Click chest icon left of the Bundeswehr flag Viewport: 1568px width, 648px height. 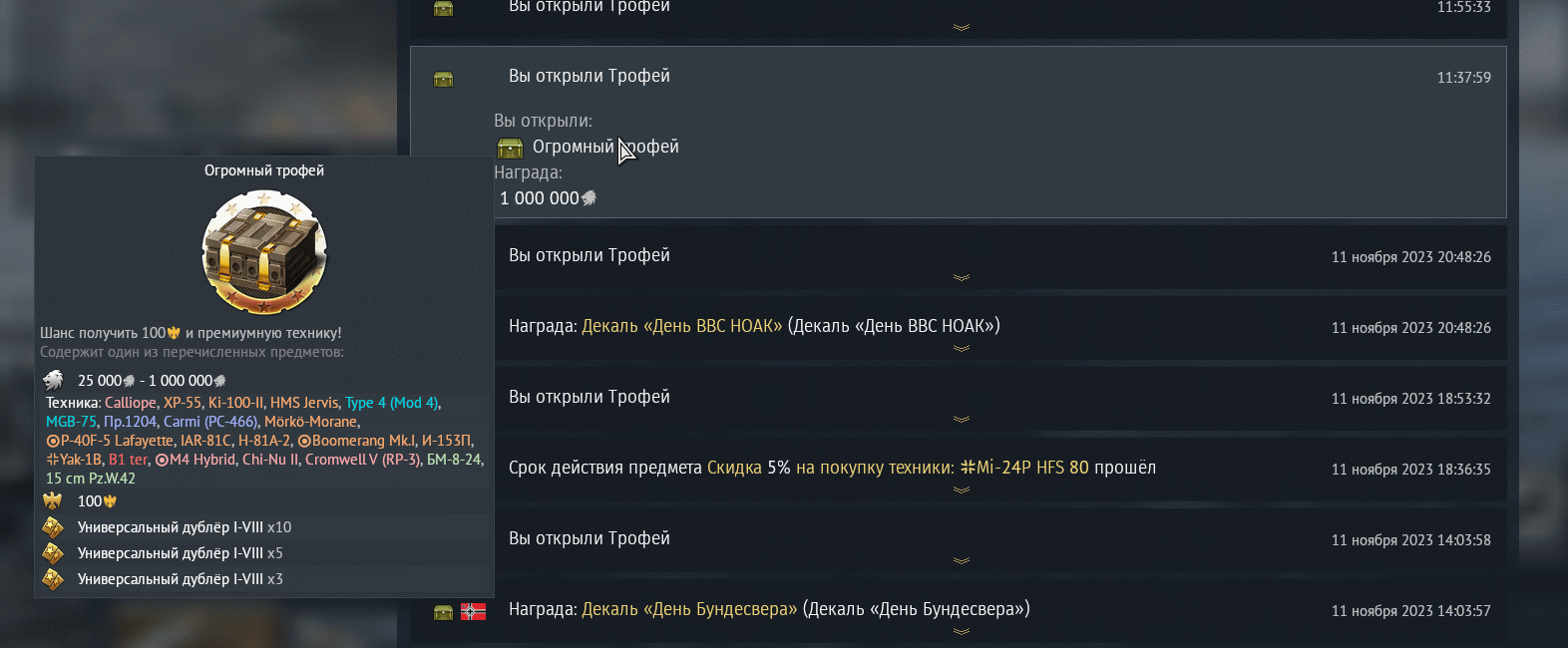444,612
